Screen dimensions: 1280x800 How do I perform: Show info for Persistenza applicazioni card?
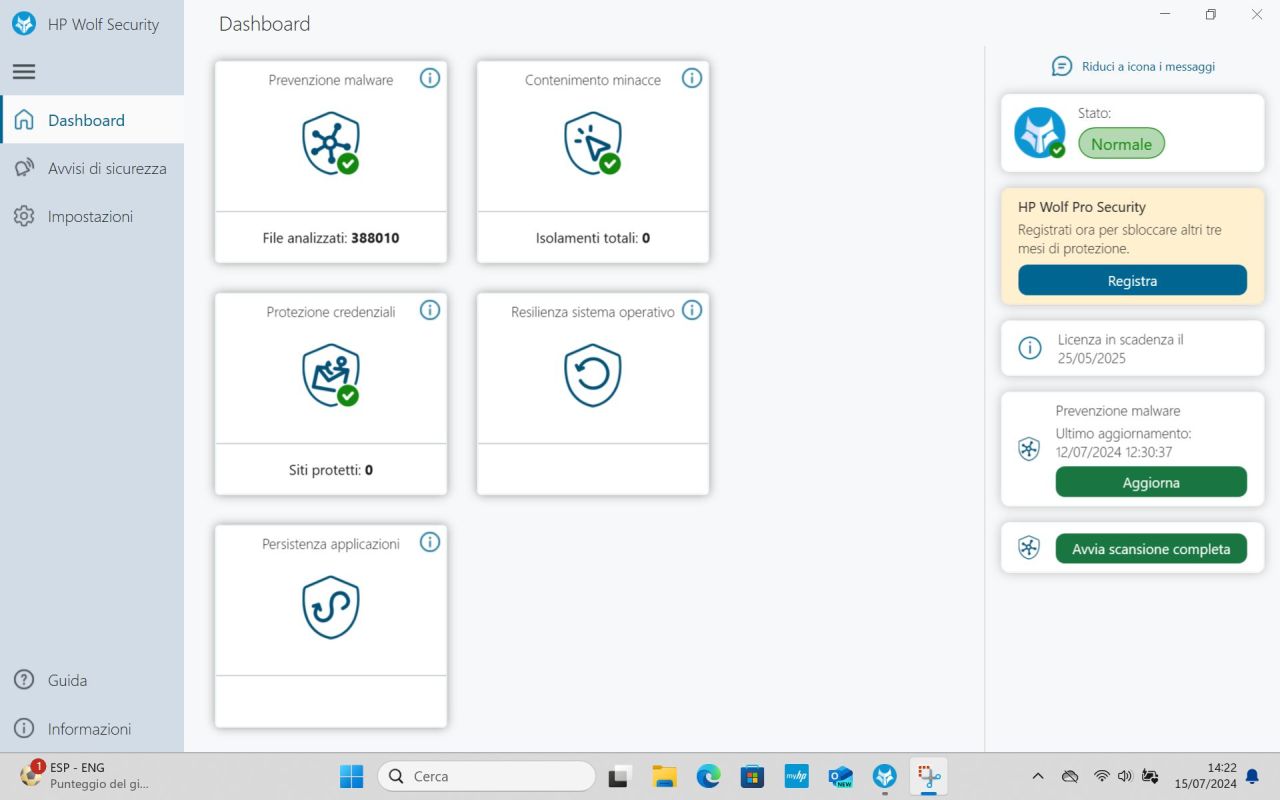pyautogui.click(x=430, y=542)
